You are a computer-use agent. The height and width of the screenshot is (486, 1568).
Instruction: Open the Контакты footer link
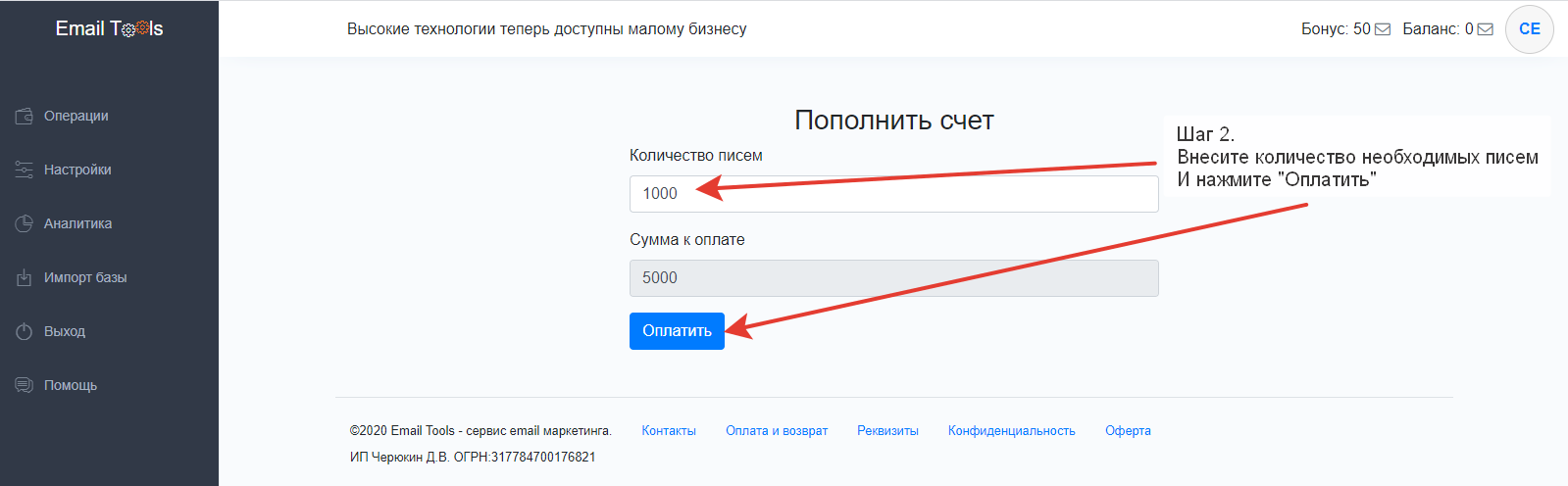669,431
